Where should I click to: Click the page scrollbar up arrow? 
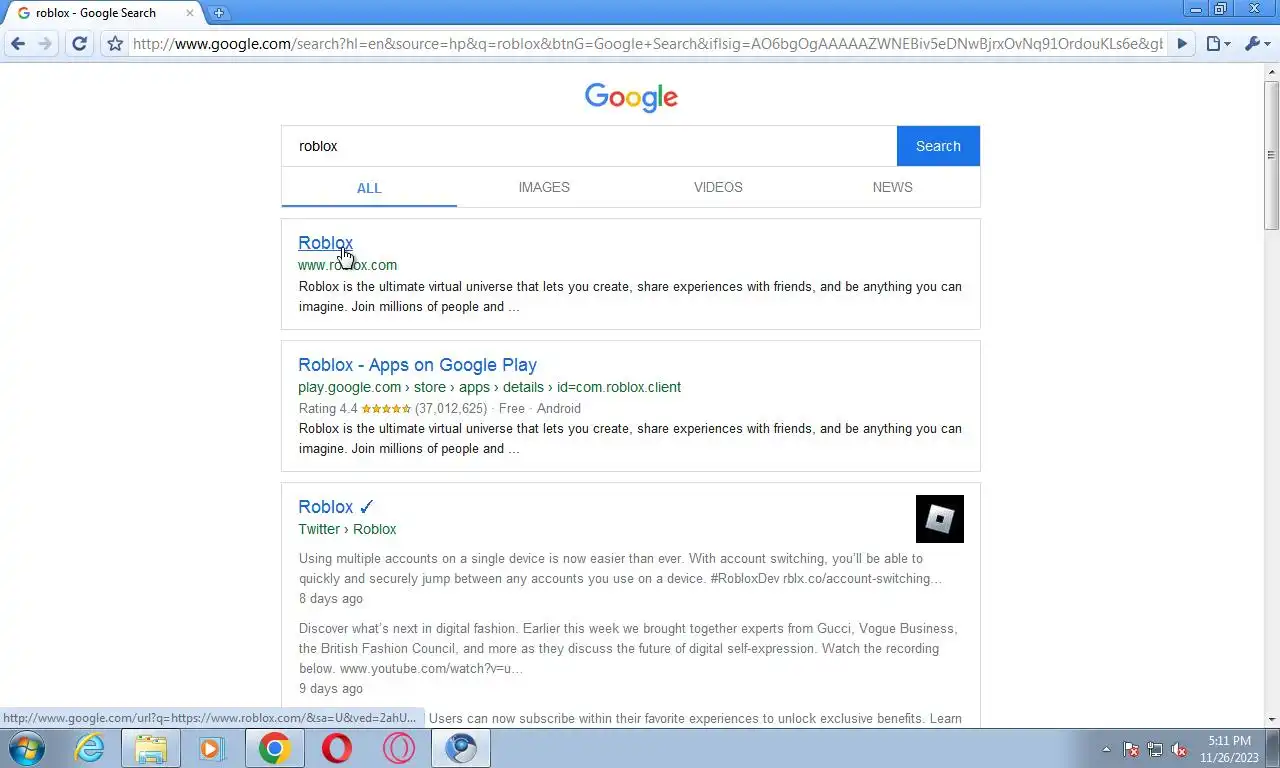pos(1271,72)
